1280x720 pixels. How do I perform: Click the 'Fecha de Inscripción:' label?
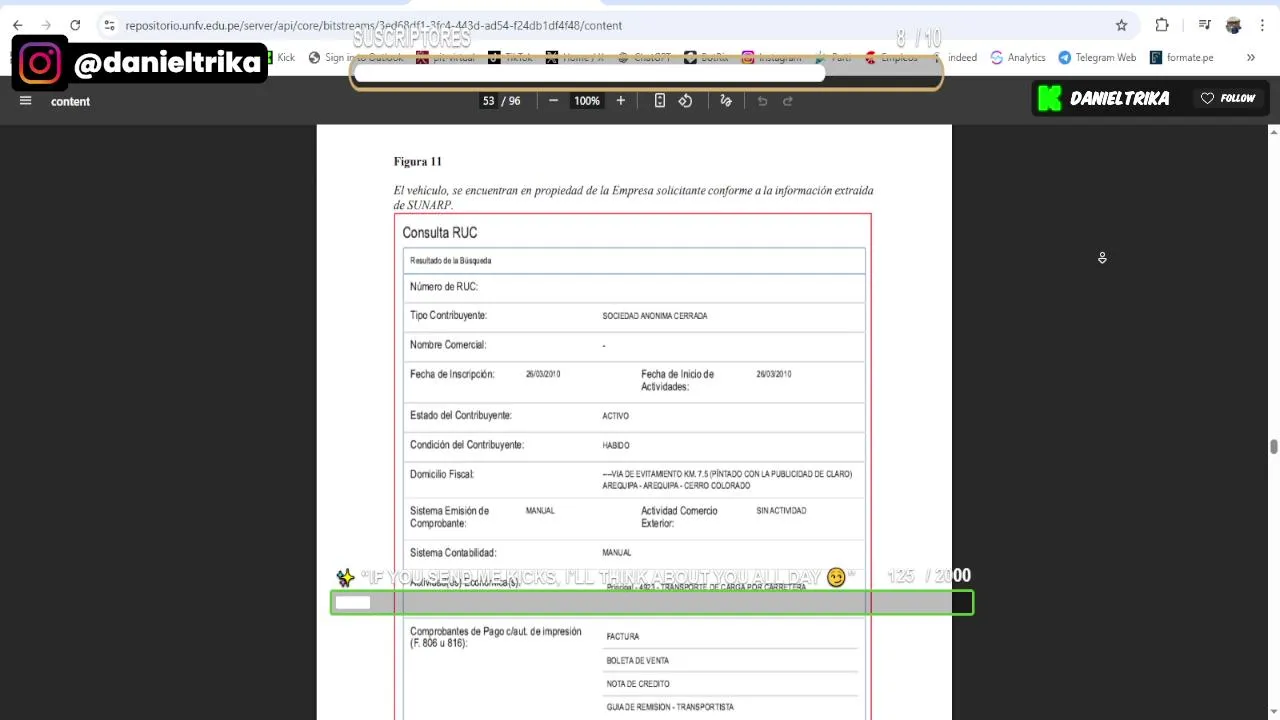(452, 374)
